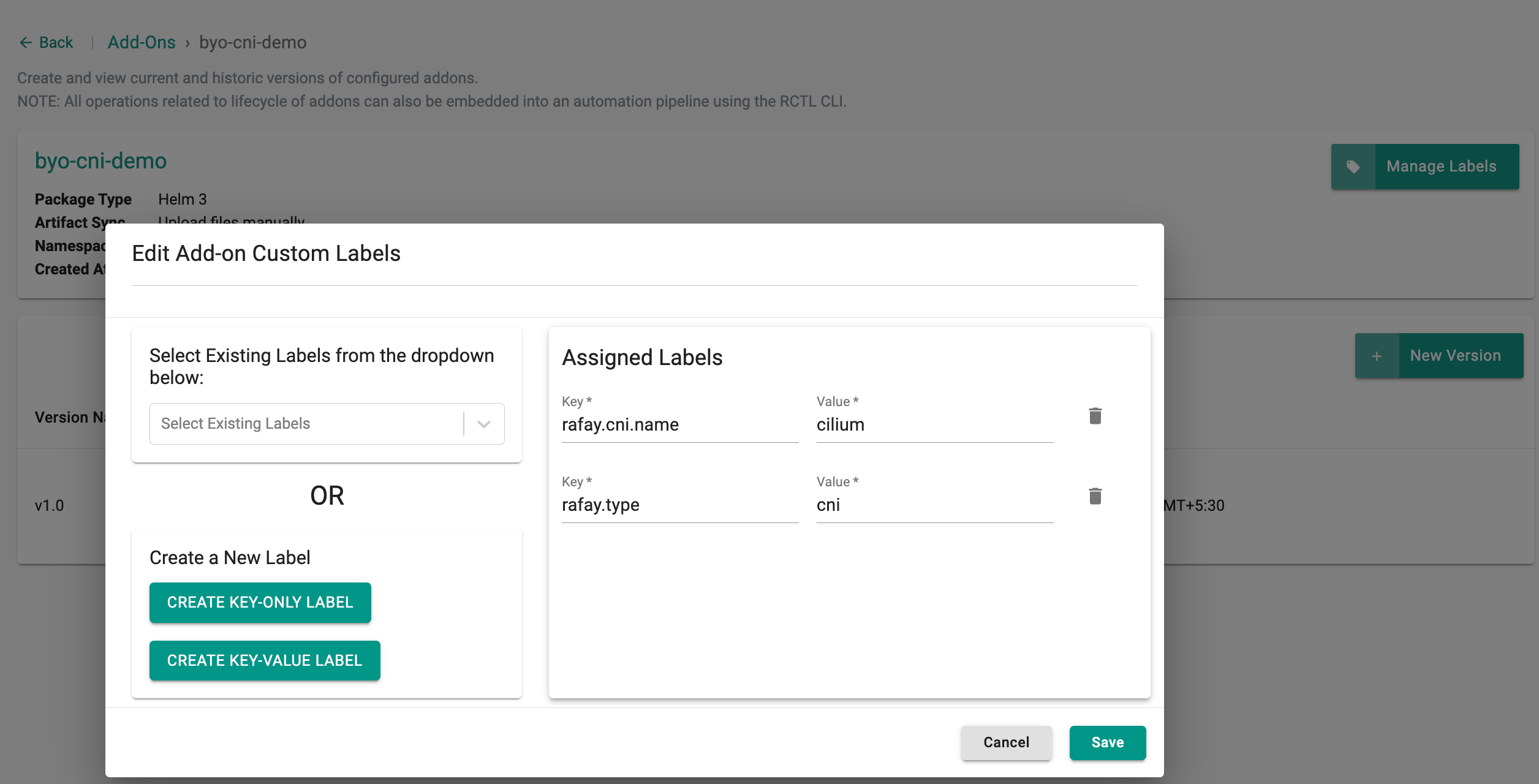Go back using the Back link
The height and width of the screenshot is (784, 1539).
(56, 42)
